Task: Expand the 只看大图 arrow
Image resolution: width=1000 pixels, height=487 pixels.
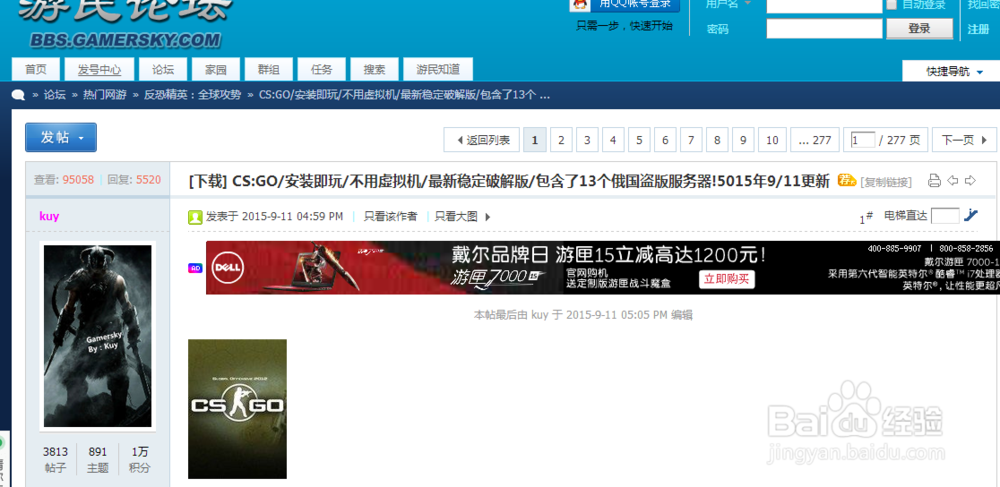Action: 487,217
